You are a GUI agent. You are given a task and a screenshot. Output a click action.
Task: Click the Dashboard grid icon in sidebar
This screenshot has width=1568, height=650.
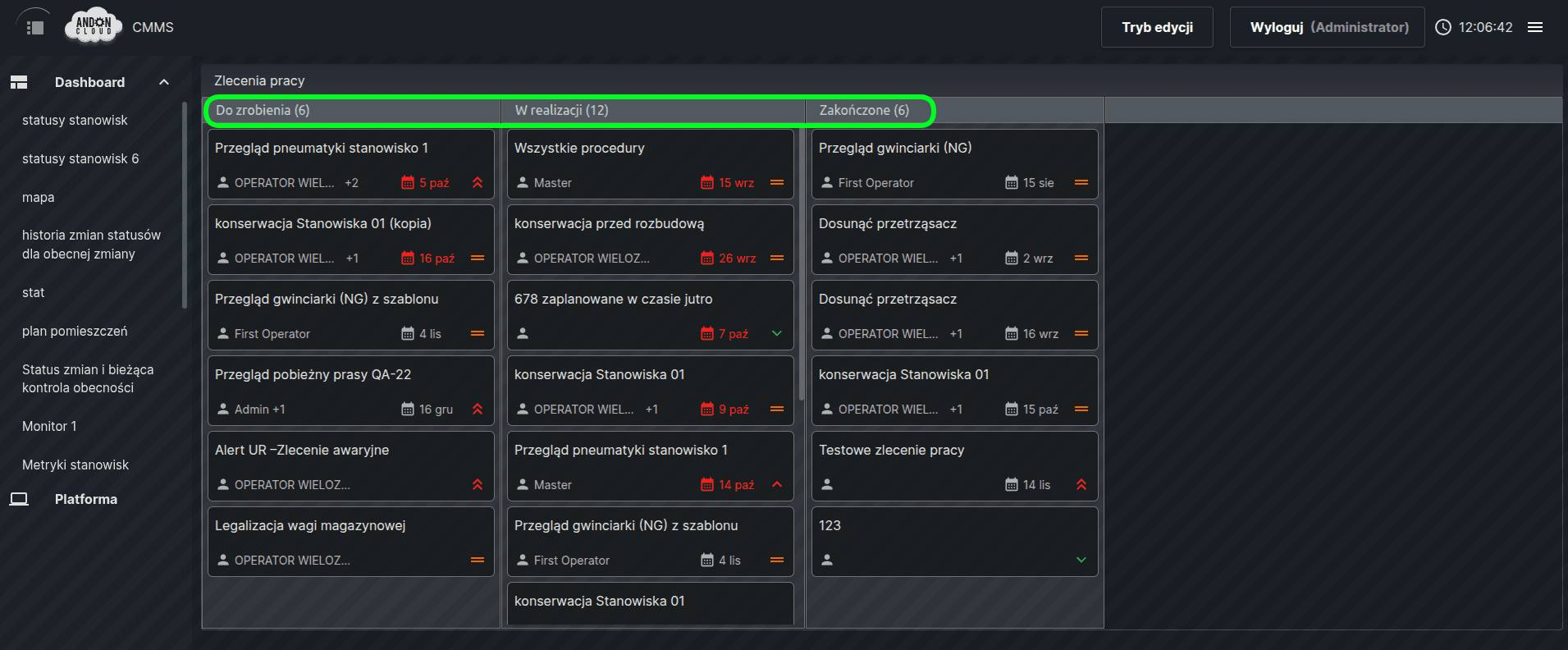tap(19, 82)
